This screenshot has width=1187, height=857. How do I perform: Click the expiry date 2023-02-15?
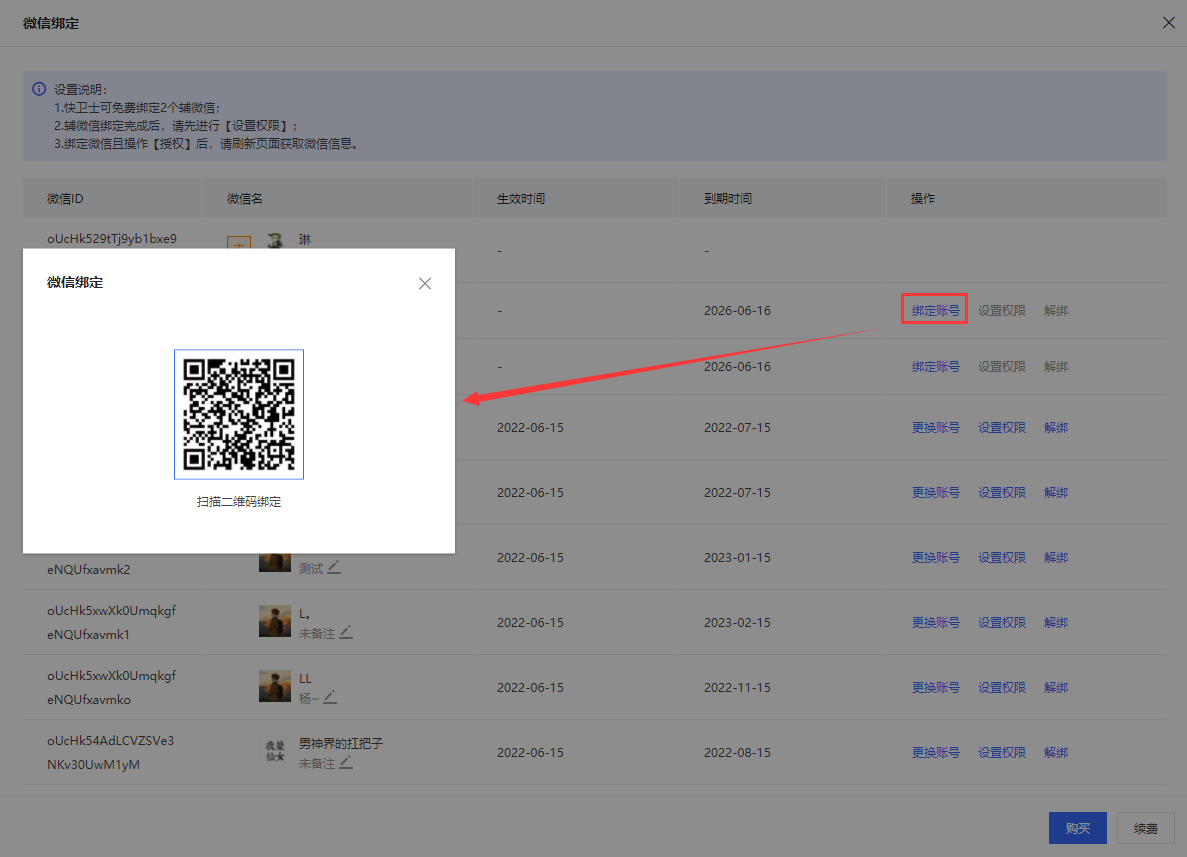point(737,622)
